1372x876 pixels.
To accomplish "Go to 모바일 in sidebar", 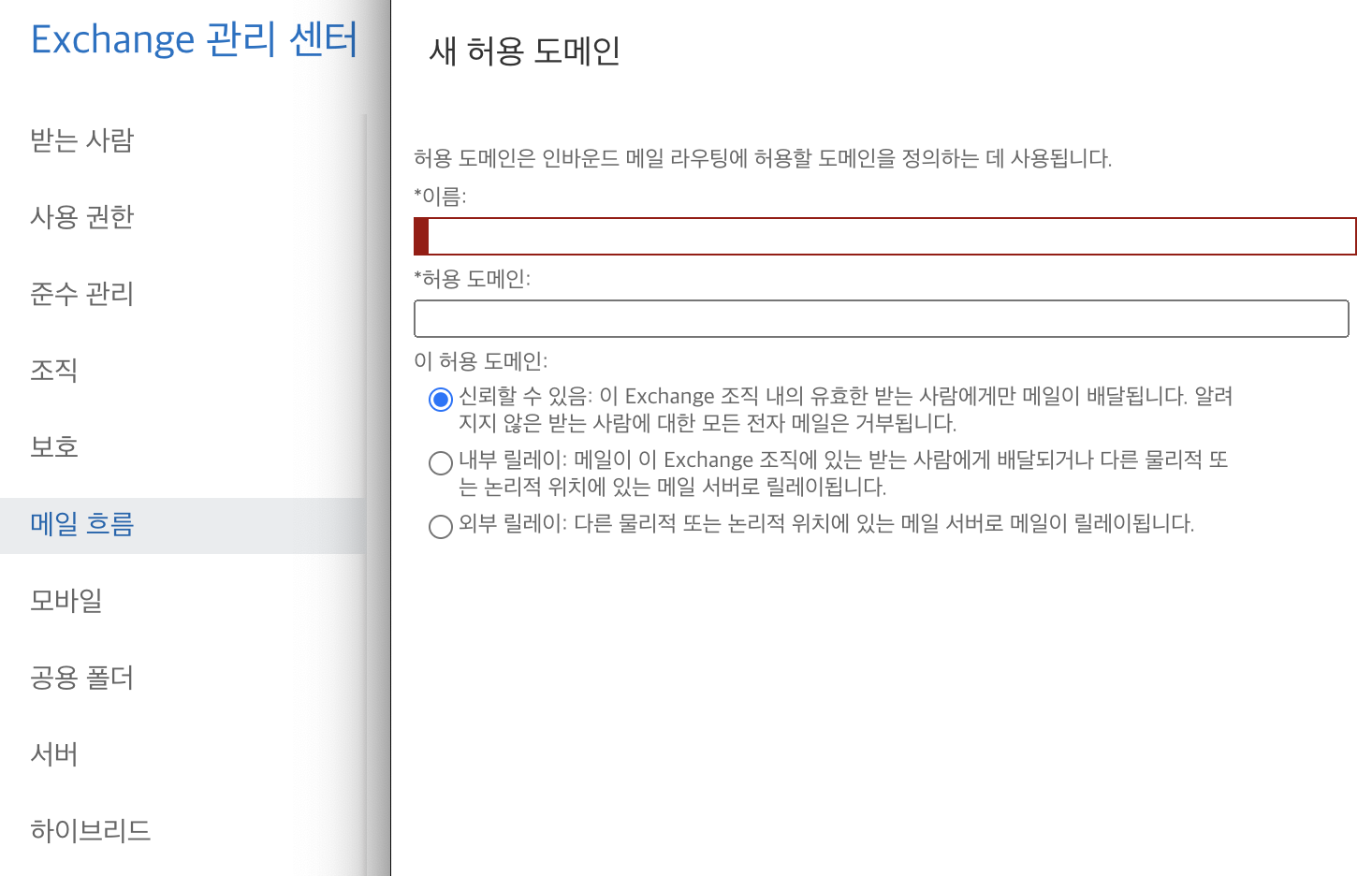I will (x=66, y=601).
